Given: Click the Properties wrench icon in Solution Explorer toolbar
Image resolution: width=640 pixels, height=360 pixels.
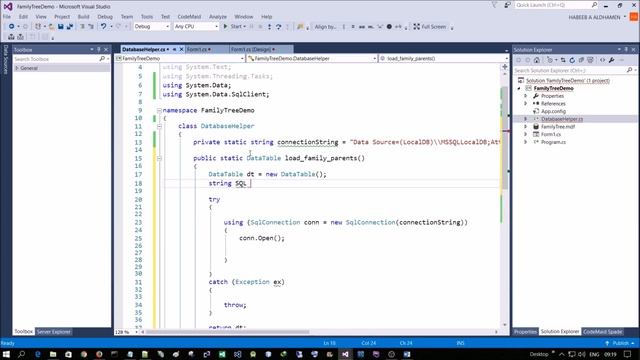Looking at the screenshot, I should tap(611, 60).
